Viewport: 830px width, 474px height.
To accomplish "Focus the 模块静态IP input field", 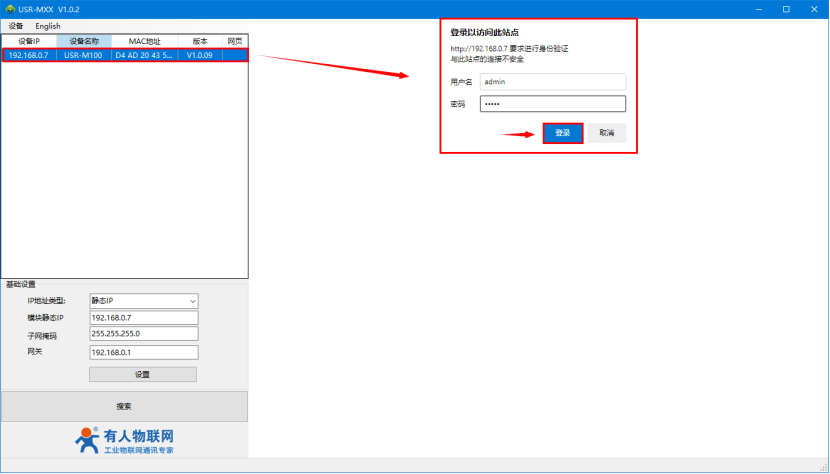I will point(144,317).
